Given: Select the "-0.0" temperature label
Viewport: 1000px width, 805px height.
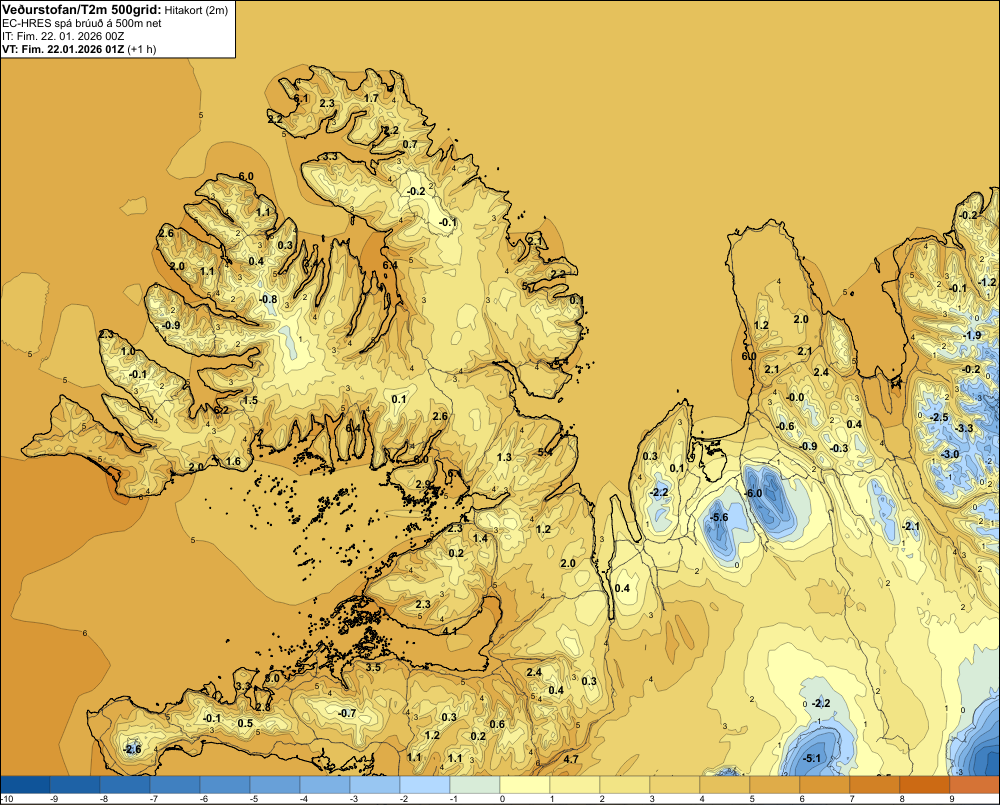Looking at the screenshot, I should click(795, 397).
